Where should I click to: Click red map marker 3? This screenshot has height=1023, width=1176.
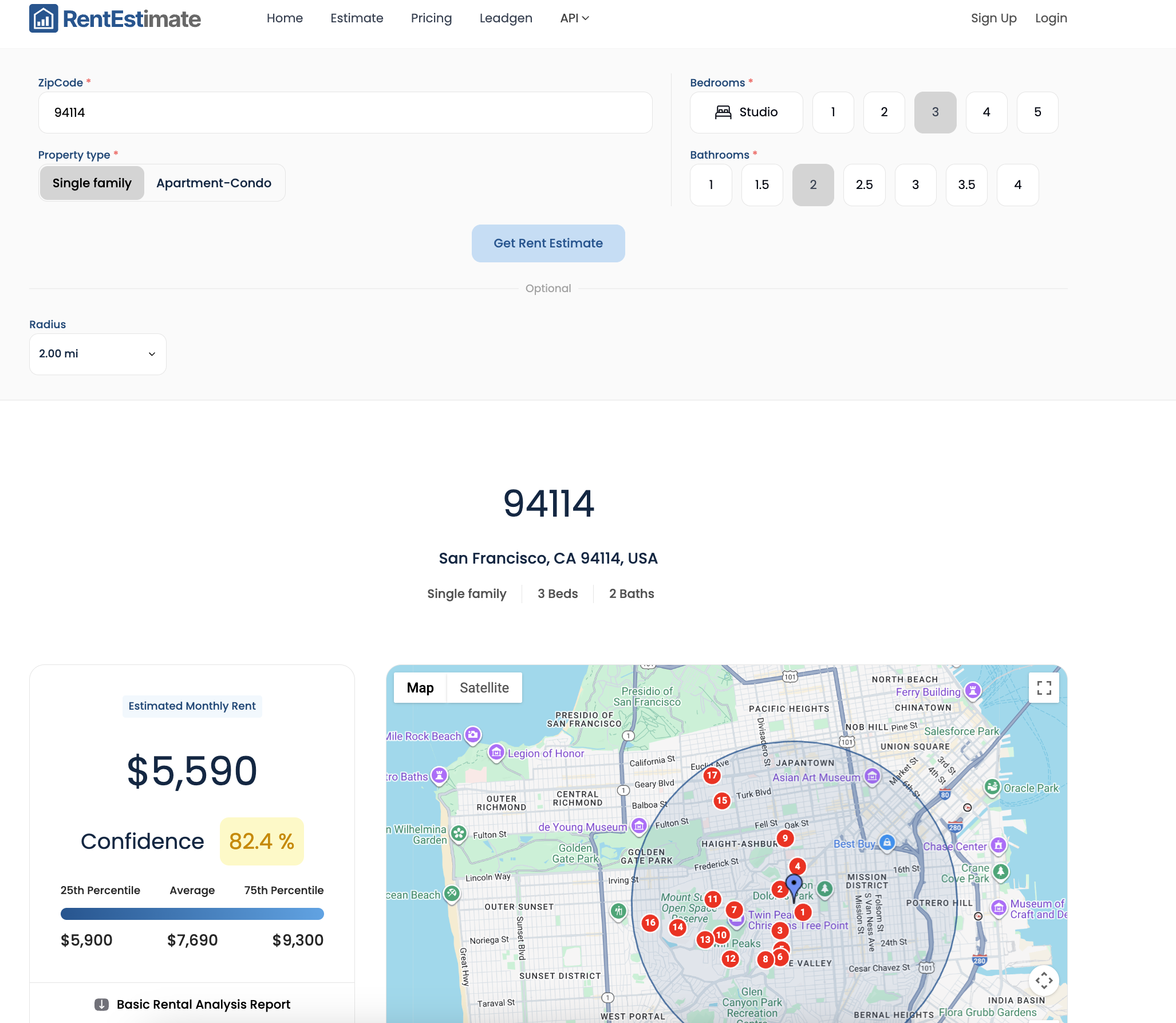780,931
